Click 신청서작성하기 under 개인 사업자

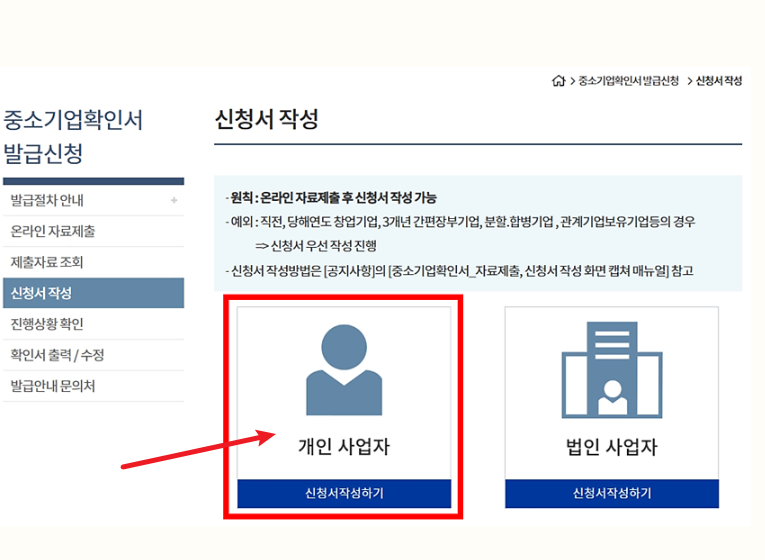point(344,493)
